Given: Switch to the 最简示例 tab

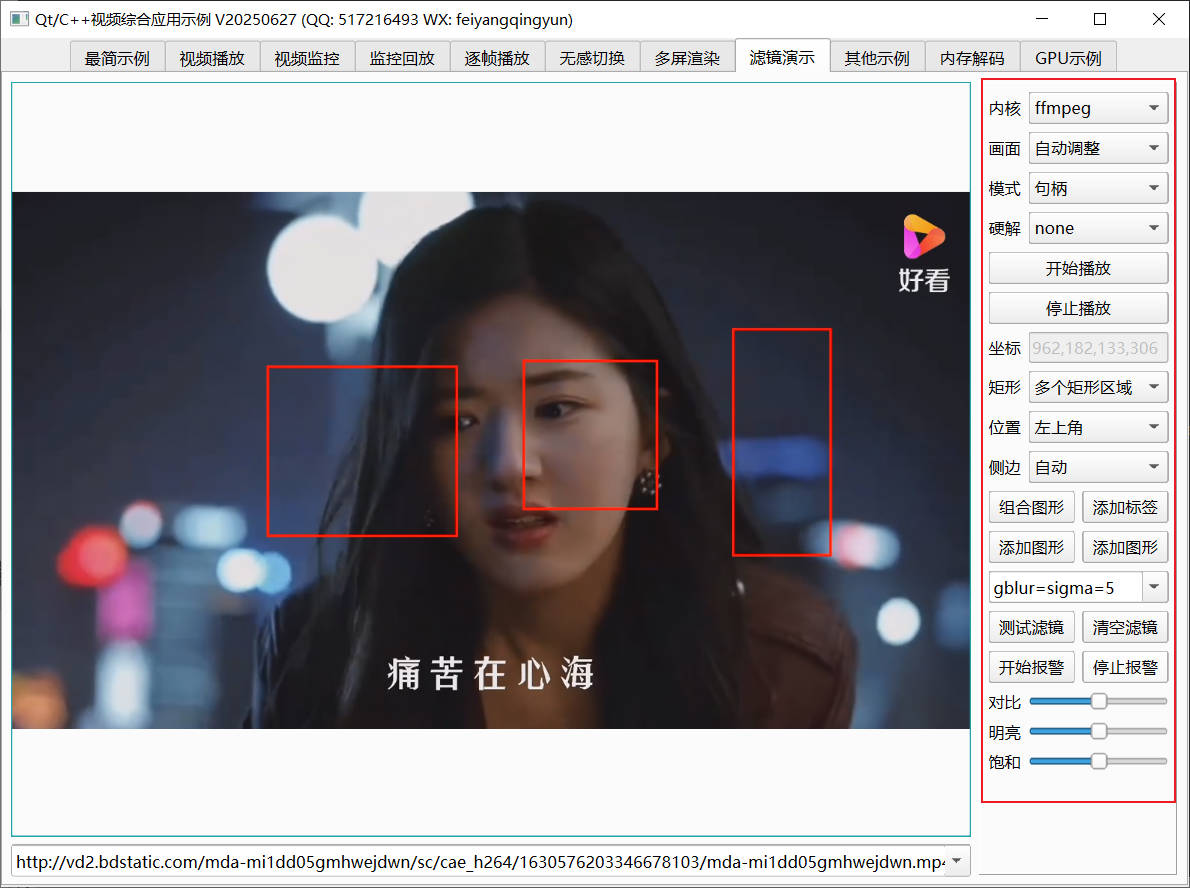Looking at the screenshot, I should tap(118, 58).
